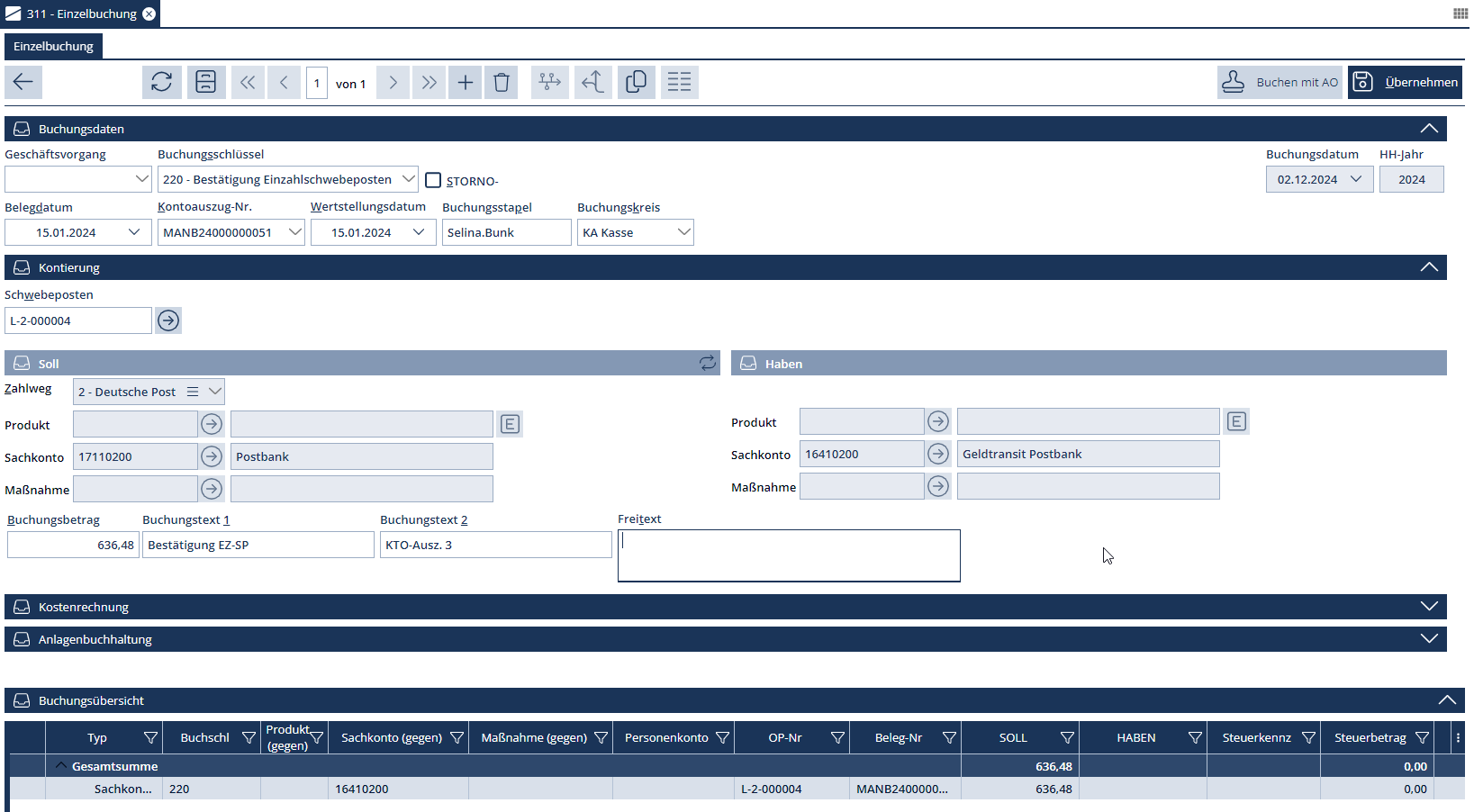The height and width of the screenshot is (812, 1474).
Task: Enable the STORNO checkbox
Action: click(433, 180)
